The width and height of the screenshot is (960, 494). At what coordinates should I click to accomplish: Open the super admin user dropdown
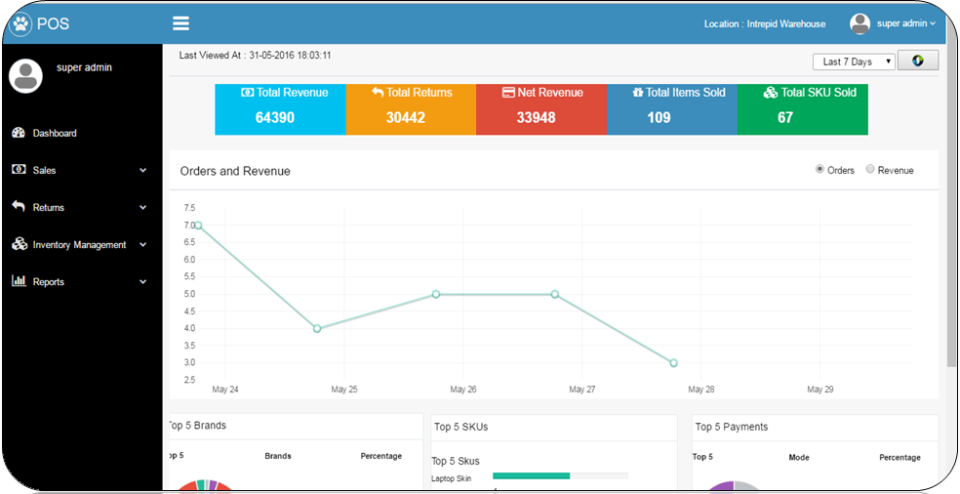[906, 24]
